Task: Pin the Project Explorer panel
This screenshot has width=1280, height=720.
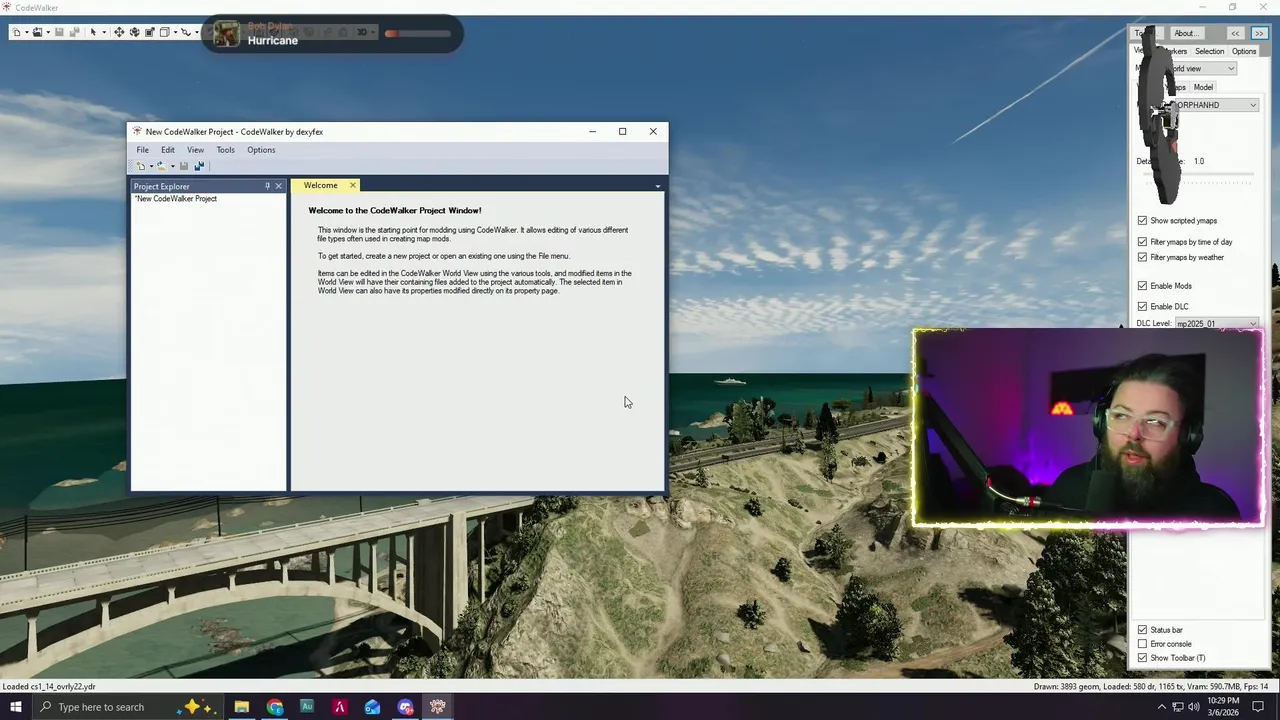Action: point(267,186)
